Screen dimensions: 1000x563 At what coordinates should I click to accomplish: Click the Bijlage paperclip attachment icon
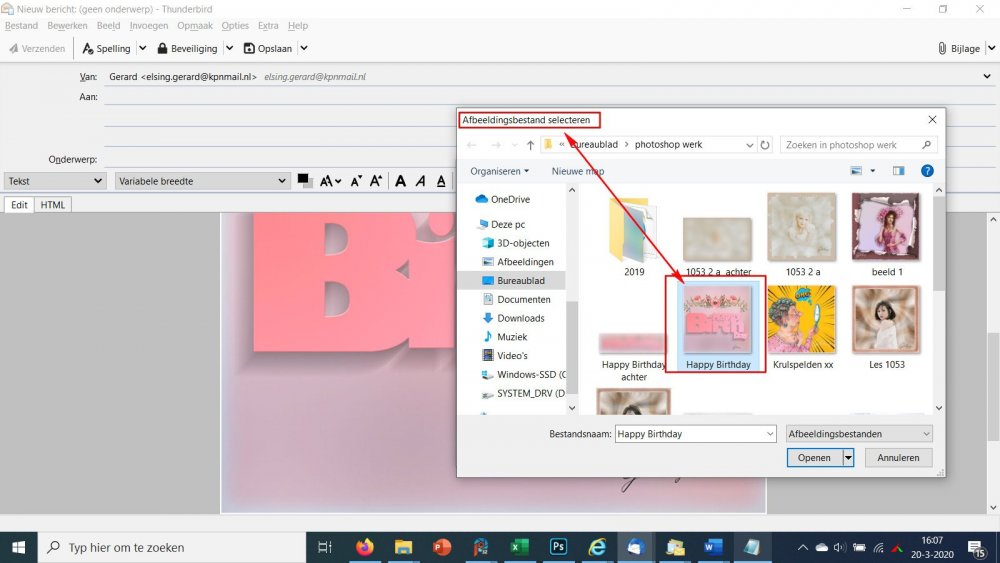coord(943,48)
